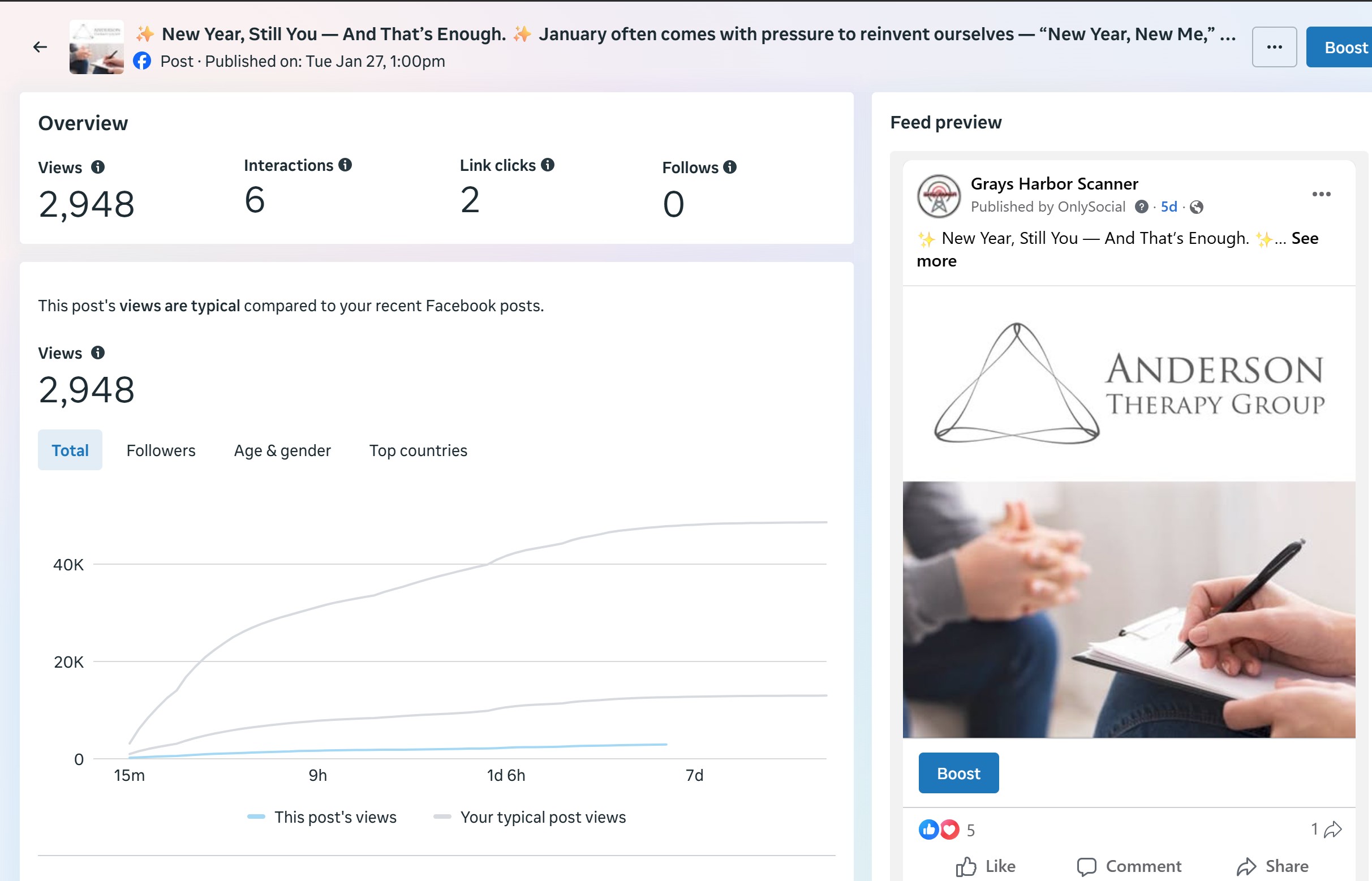The height and width of the screenshot is (881, 1372).
Task: Click the Follows info icon
Action: [x=730, y=167]
